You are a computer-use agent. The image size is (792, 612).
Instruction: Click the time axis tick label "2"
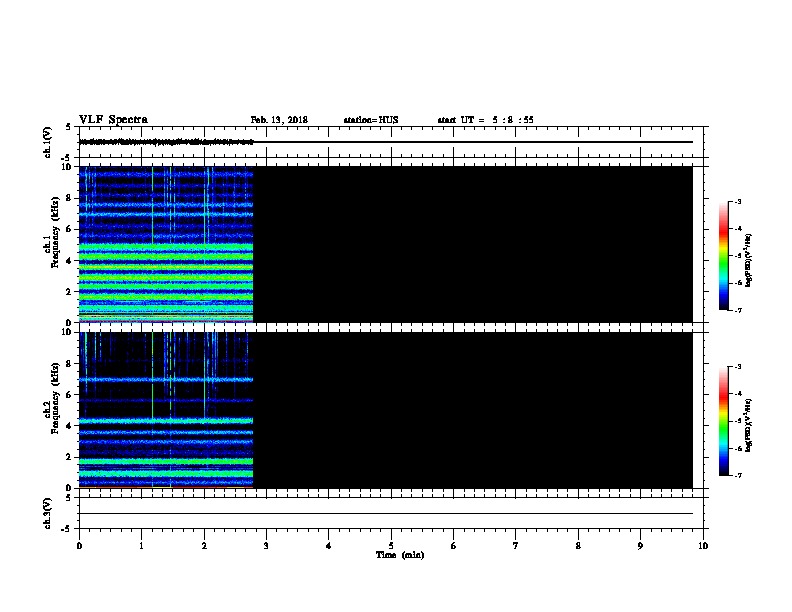[204, 545]
